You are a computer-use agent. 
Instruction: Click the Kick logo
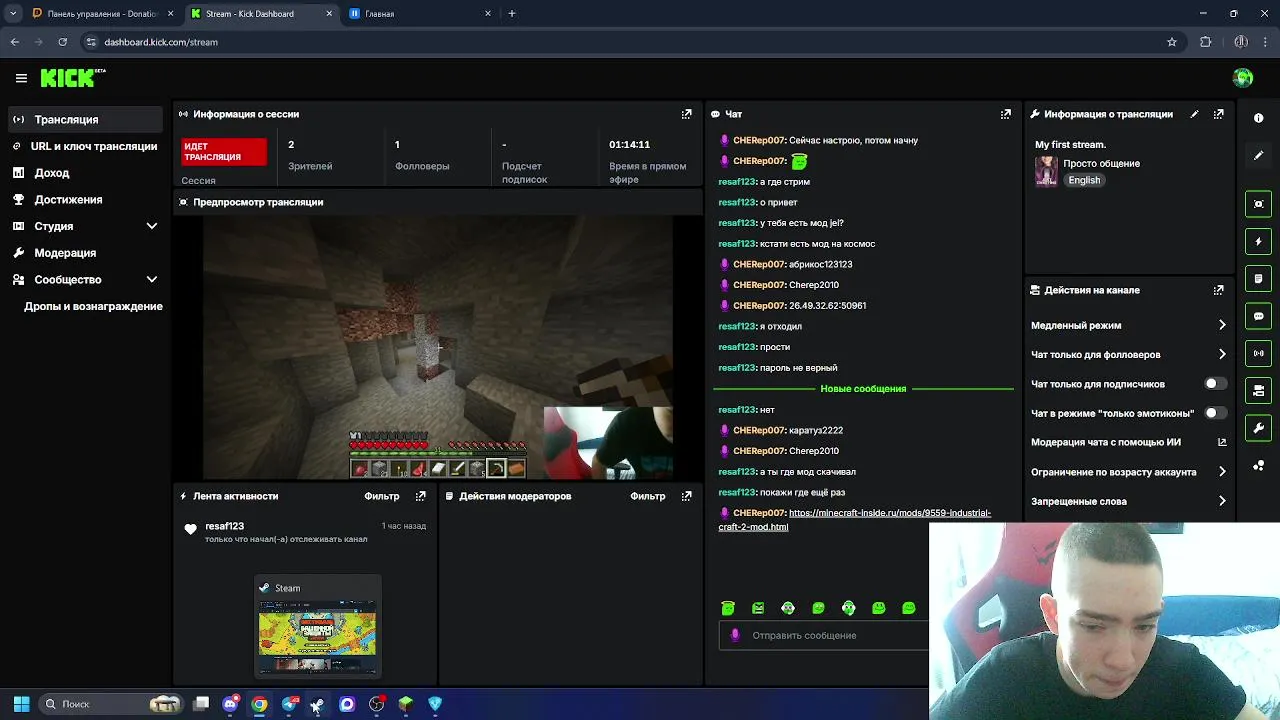72,78
